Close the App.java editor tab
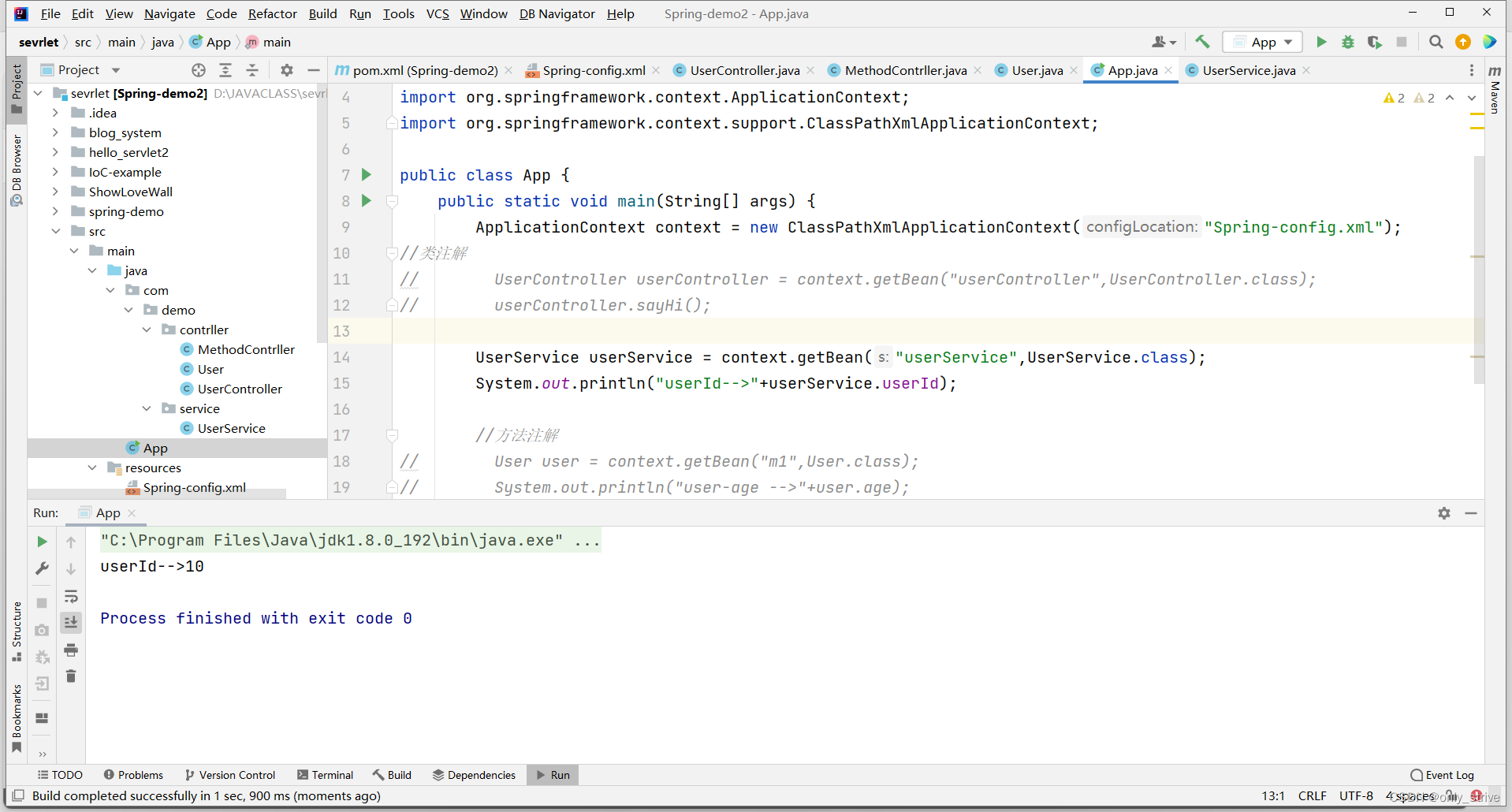Screen dimensions: 1512x812 click(1168, 70)
